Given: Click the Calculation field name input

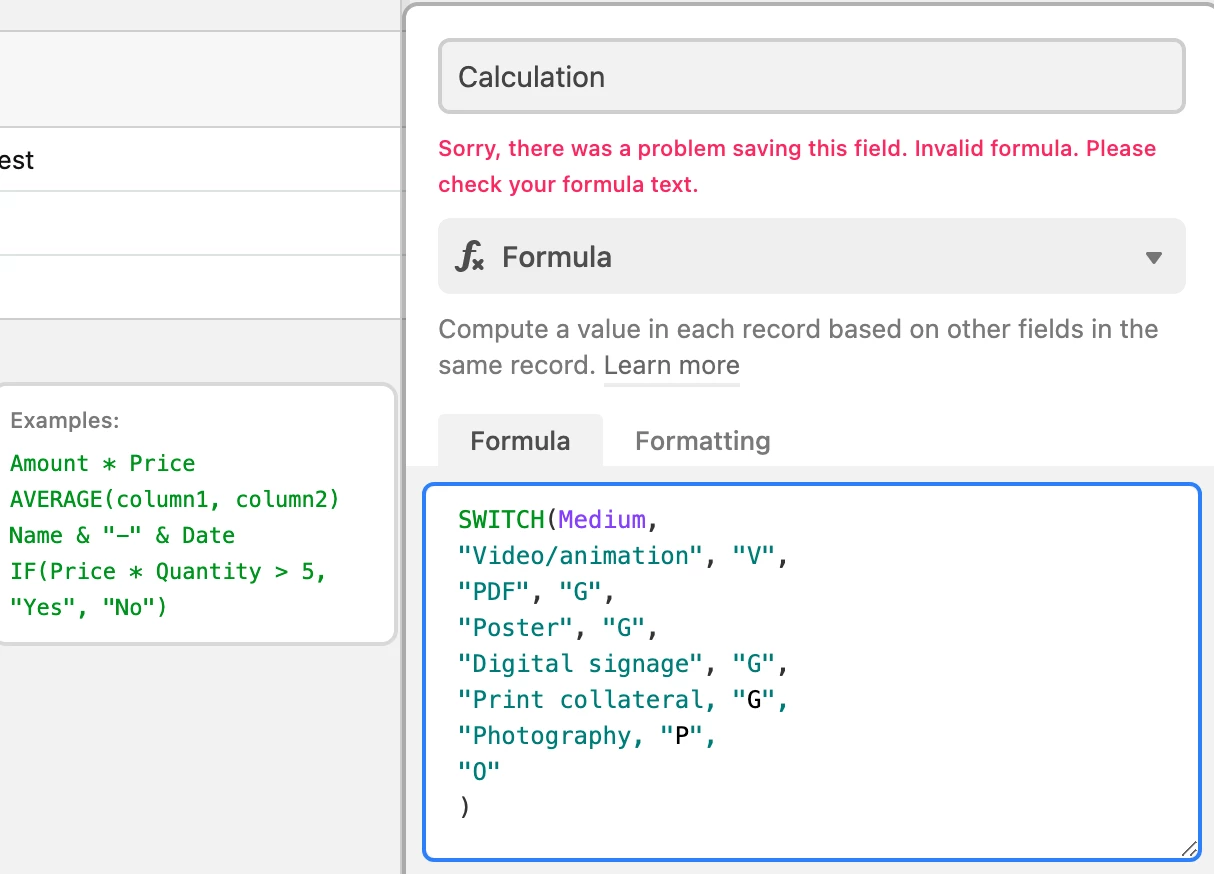Looking at the screenshot, I should click(811, 77).
